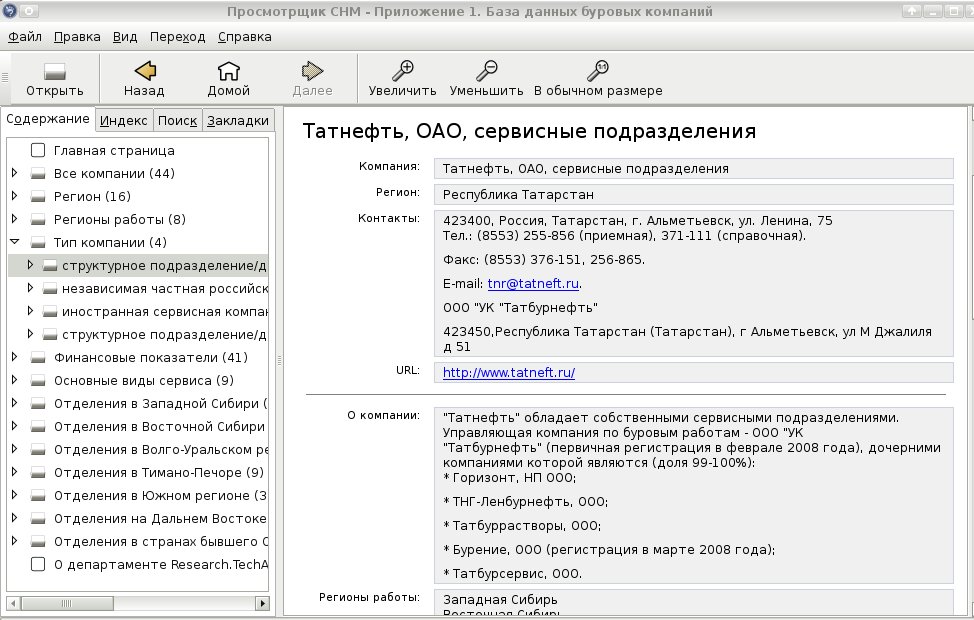Collapse the Тип компании (4) node
The image size is (974, 620).
pyautogui.click(x=14, y=242)
